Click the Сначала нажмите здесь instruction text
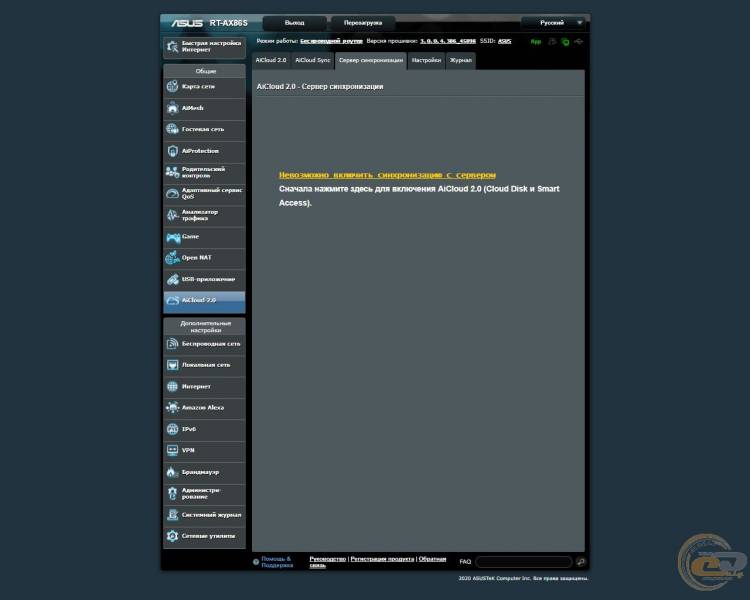Viewport: 750px width, 600px height. click(x=419, y=196)
